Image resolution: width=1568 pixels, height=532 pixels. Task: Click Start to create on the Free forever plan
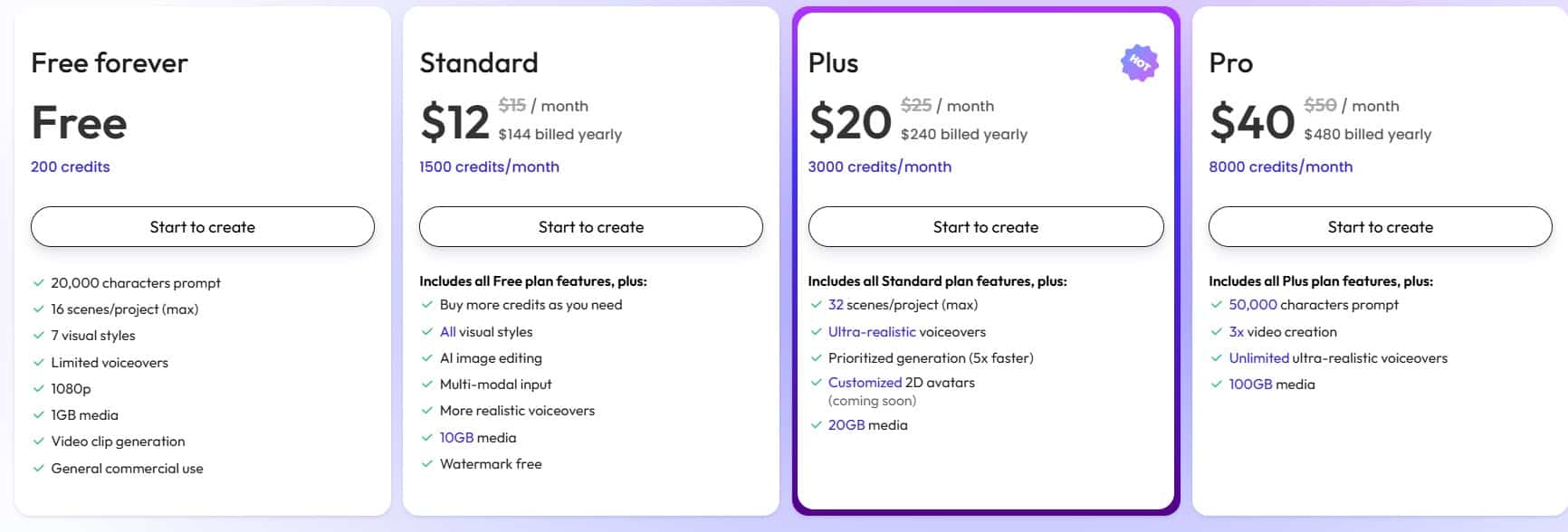pos(203,227)
